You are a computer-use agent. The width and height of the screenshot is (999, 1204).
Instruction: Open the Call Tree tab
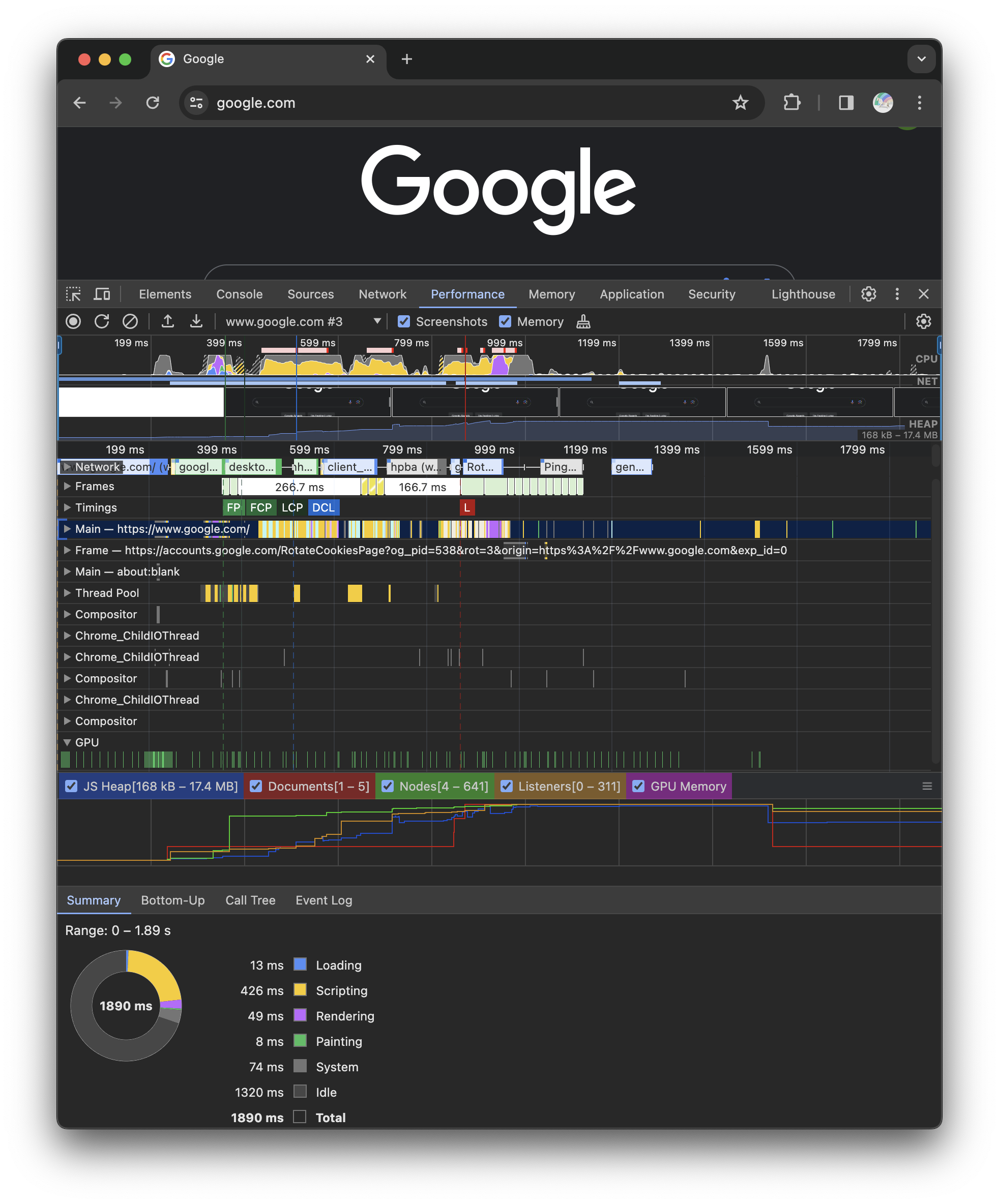pyautogui.click(x=250, y=900)
